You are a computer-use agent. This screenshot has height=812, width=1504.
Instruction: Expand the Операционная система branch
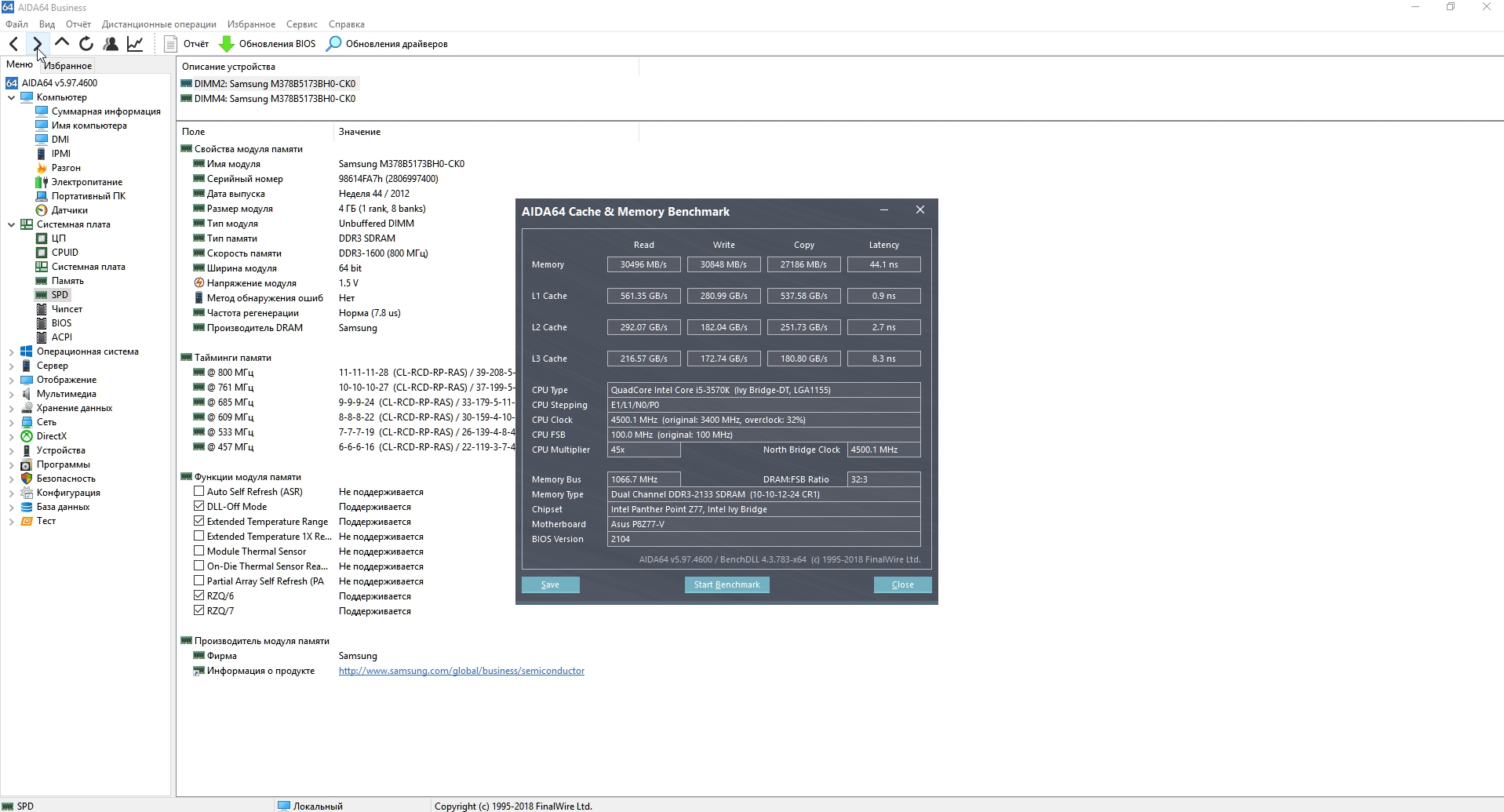point(12,351)
